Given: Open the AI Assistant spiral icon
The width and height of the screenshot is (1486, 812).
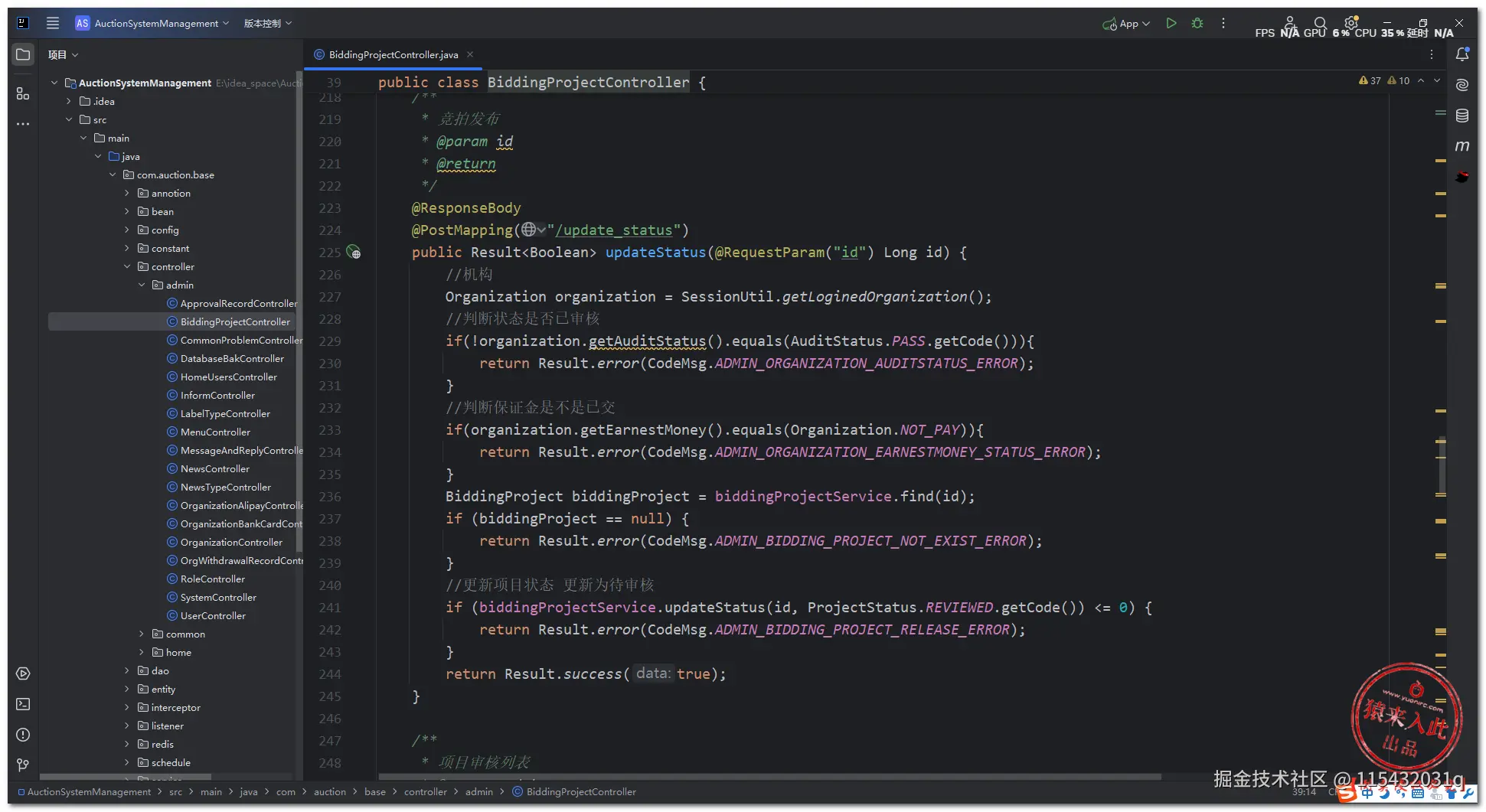Looking at the screenshot, I should (x=1462, y=85).
